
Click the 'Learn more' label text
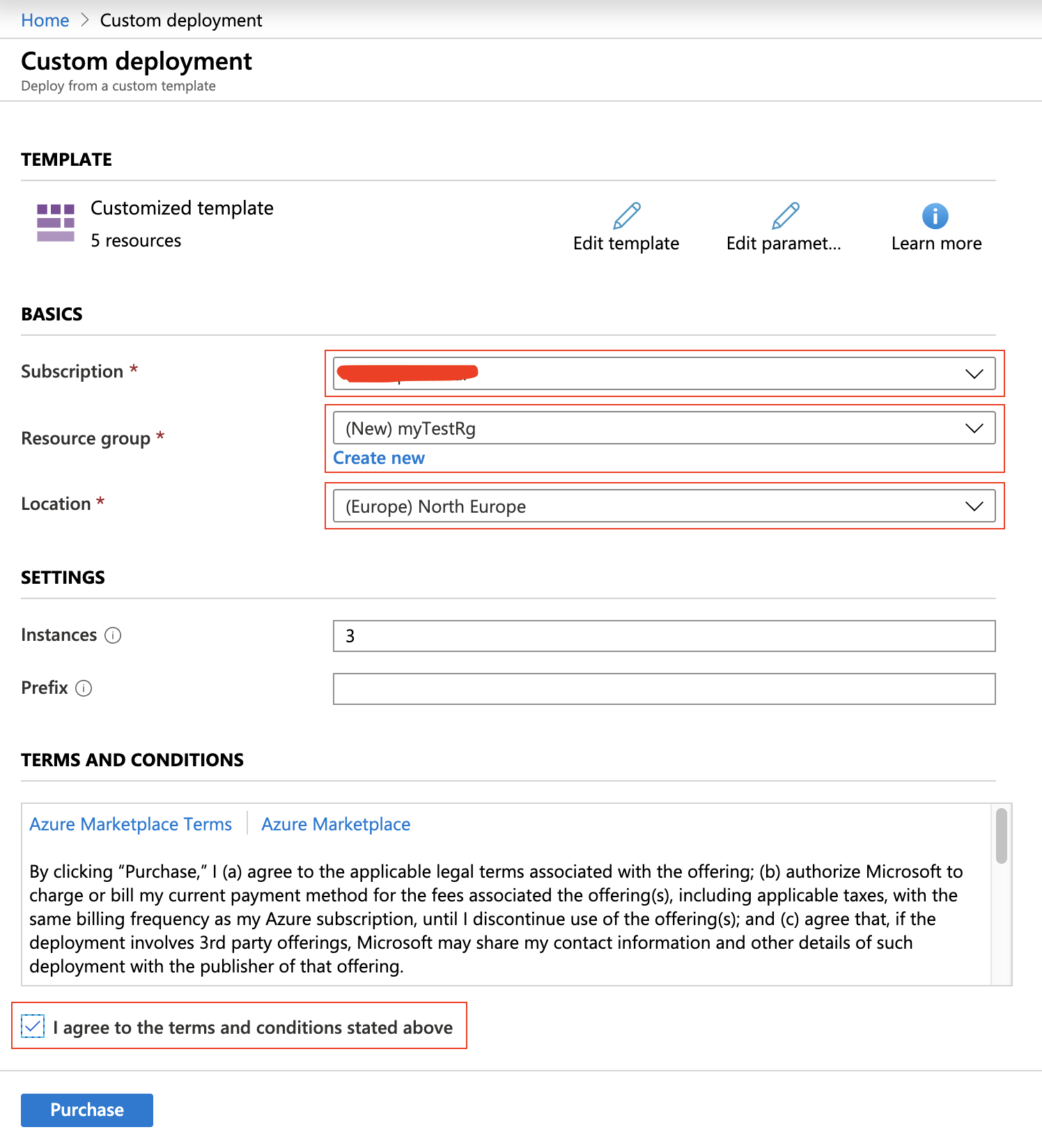(x=937, y=243)
